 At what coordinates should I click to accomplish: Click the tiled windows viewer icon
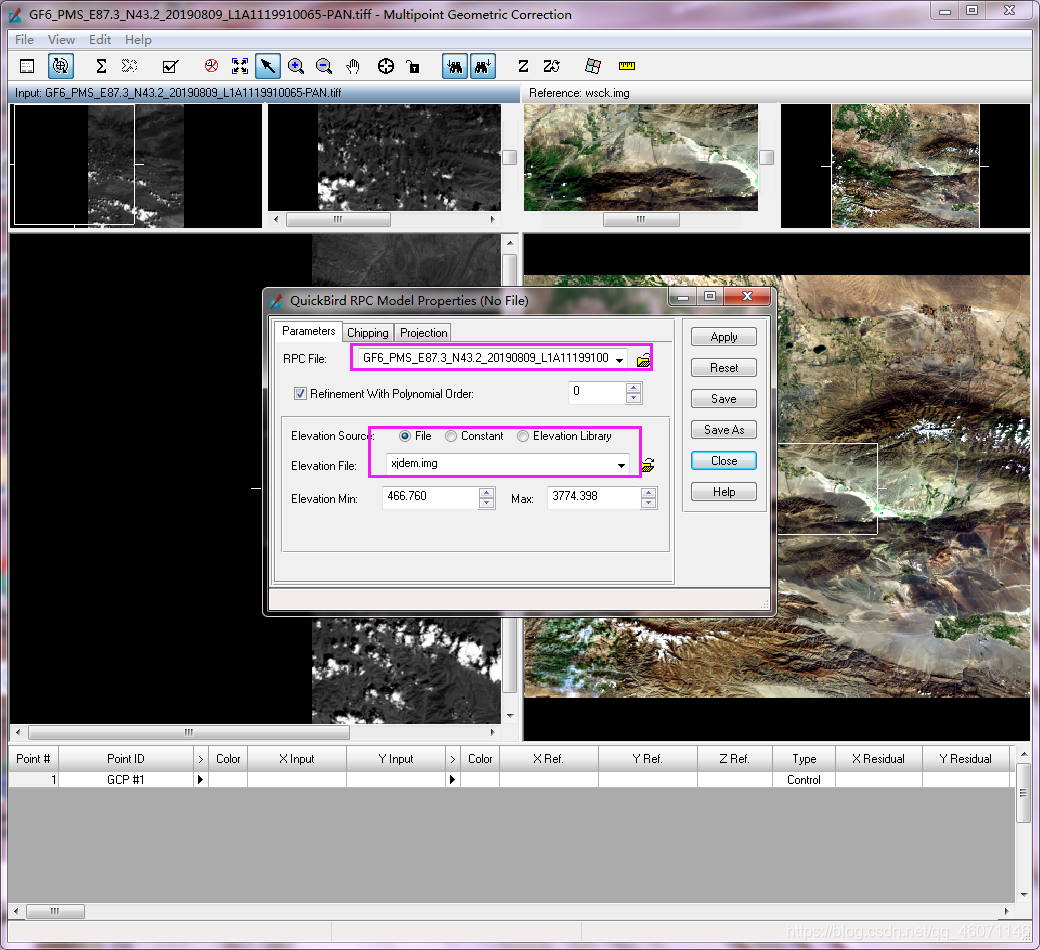coord(593,66)
